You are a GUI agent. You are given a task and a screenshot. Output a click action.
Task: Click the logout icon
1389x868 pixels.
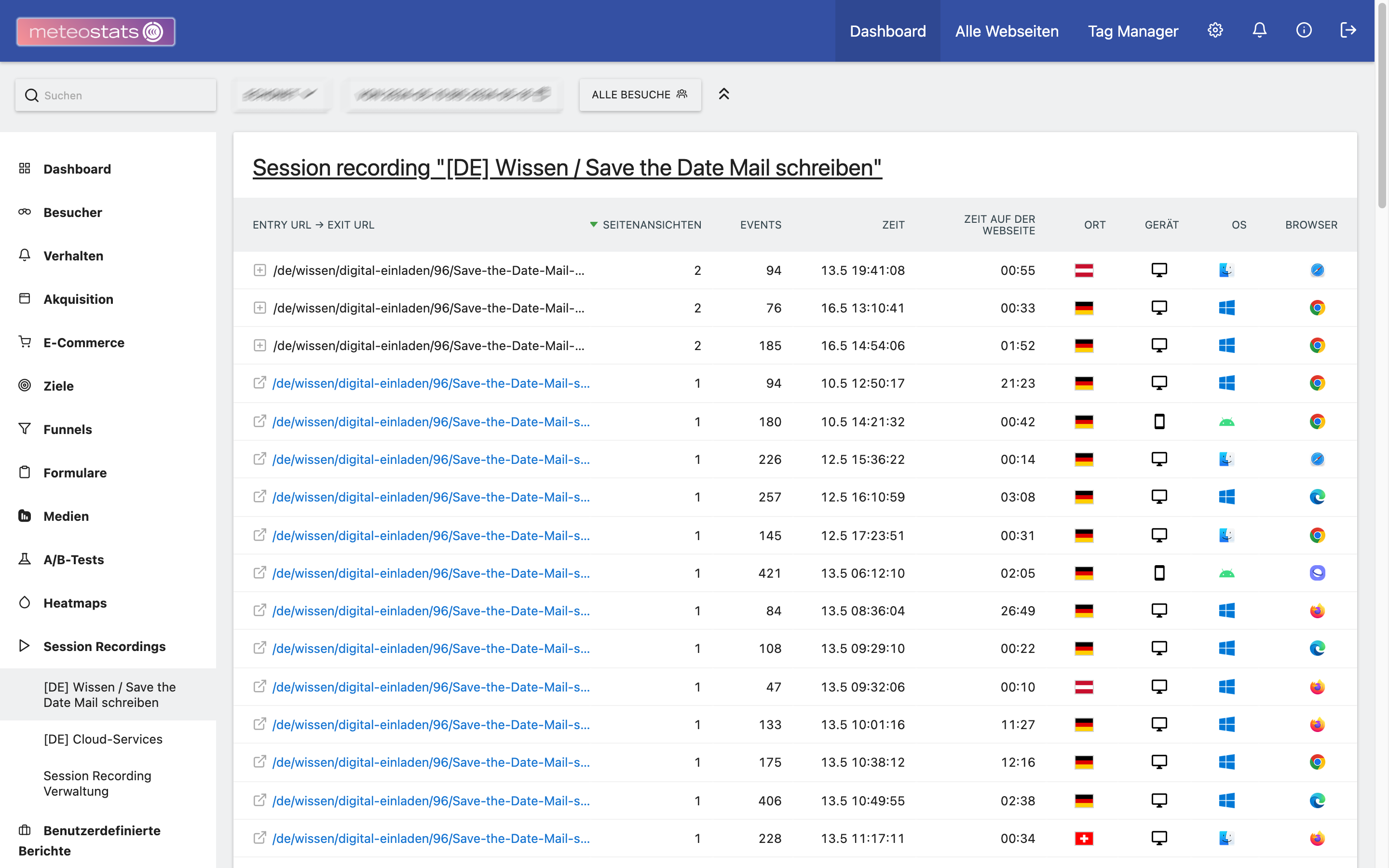coord(1348,30)
